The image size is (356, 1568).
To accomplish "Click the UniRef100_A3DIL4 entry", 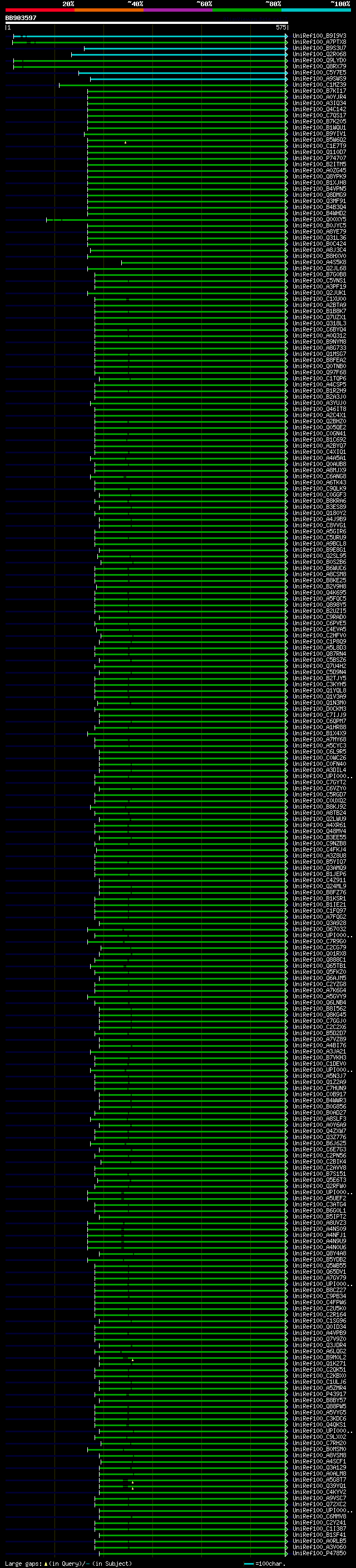I will coord(319,770).
